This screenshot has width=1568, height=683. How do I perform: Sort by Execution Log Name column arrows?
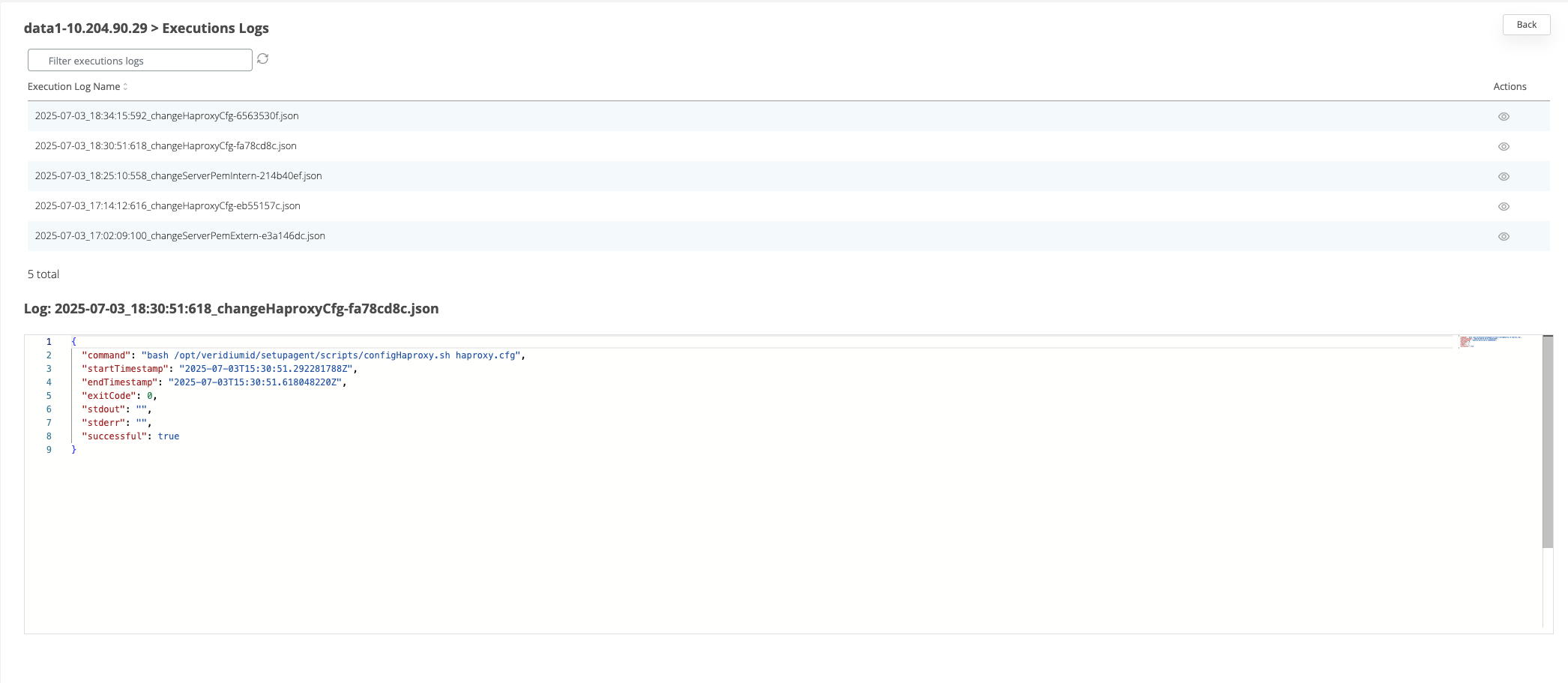click(x=125, y=87)
